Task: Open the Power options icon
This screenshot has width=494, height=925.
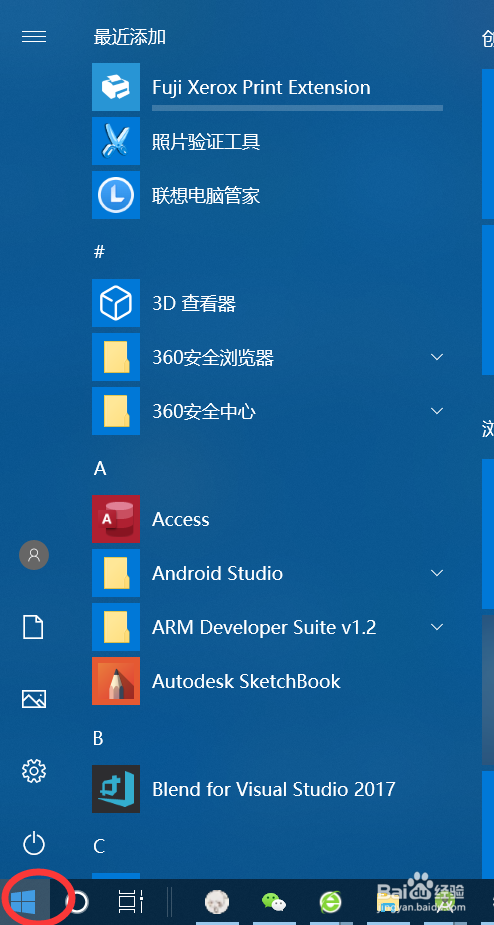Action: click(x=34, y=843)
